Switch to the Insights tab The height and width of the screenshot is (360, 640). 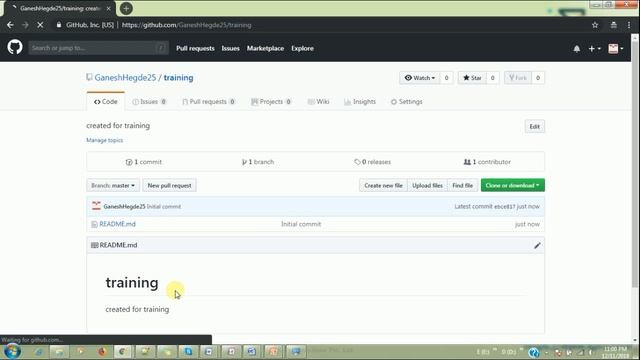click(x=360, y=102)
